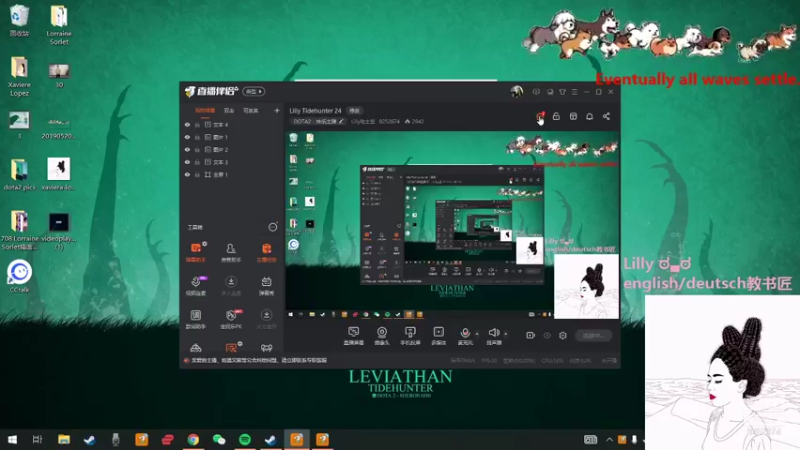This screenshot has height=450, width=800.
Task: Open the orange barrage assistant tool
Action: point(196,252)
